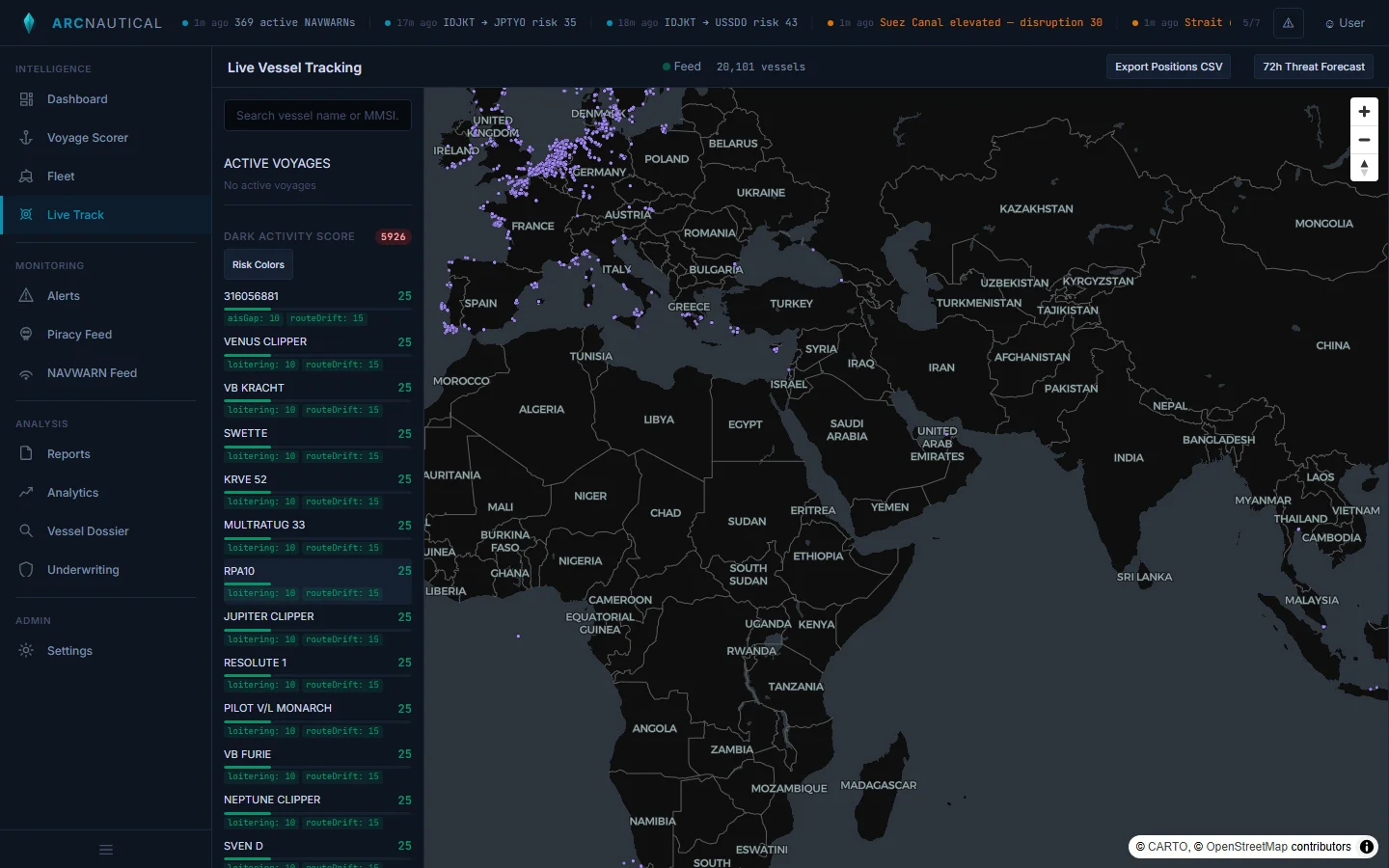The height and width of the screenshot is (868, 1389).
Task: Toggle map pitch with the tilt arrows control
Action: point(1364,167)
